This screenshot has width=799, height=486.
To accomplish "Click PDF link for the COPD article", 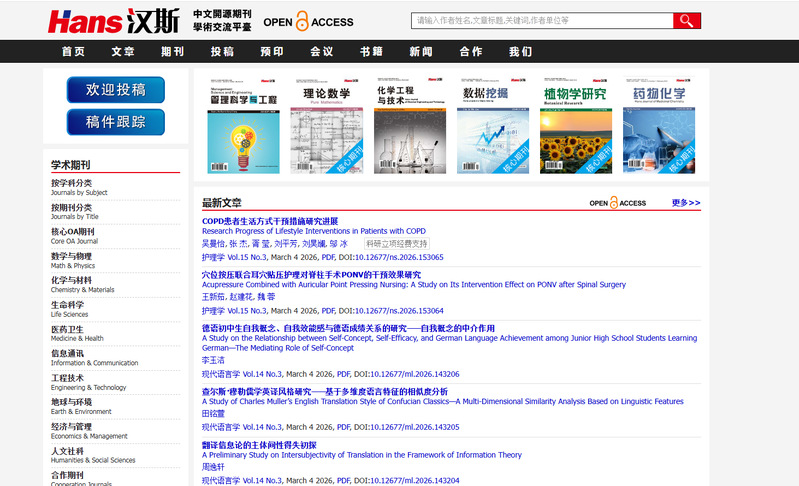I will (x=329, y=257).
